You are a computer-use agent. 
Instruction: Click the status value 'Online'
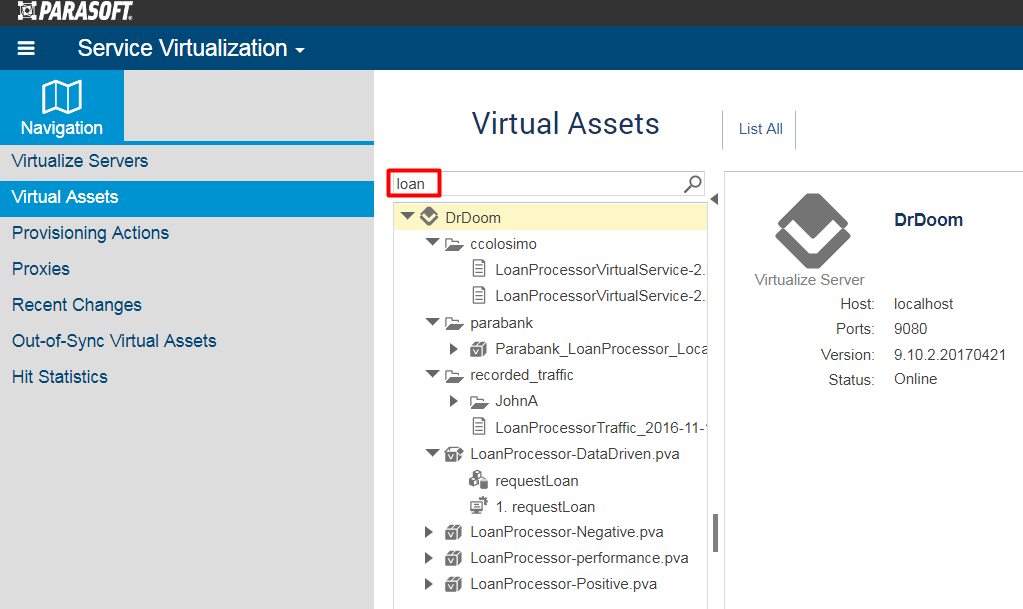[x=915, y=379]
